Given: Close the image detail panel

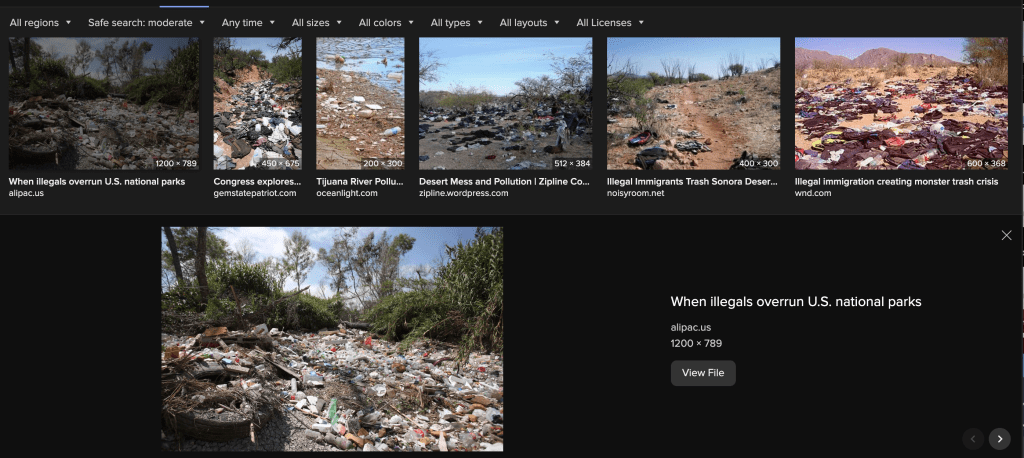Looking at the screenshot, I should click(x=1006, y=235).
